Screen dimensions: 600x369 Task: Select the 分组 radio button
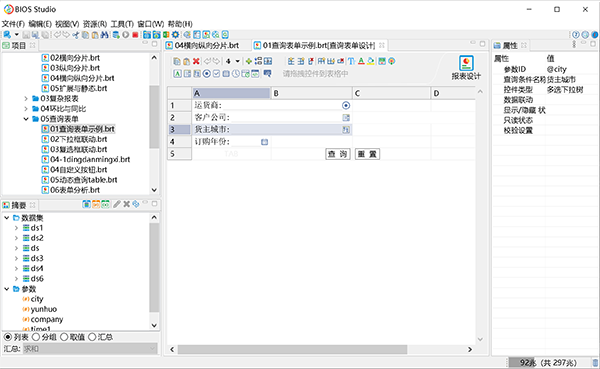tap(36, 337)
